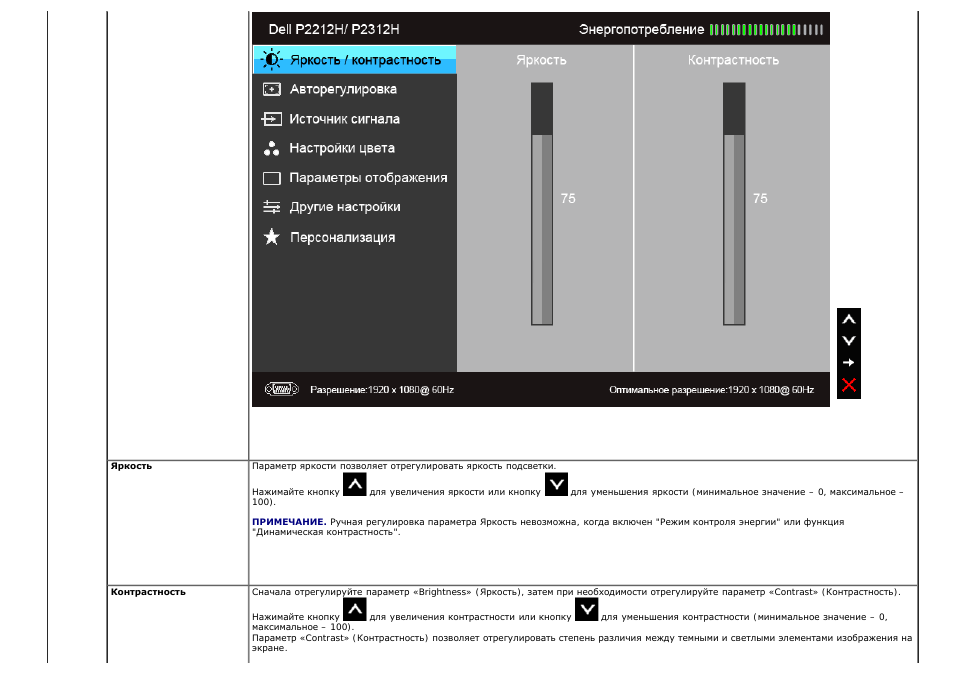This screenshot has width=954, height=675.
Task: Click the Оптимальное разрешение status text
Action: pyautogui.click(x=711, y=390)
